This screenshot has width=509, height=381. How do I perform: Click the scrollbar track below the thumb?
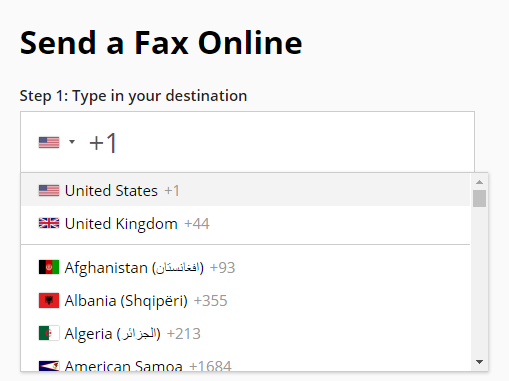pyautogui.click(x=480, y=281)
